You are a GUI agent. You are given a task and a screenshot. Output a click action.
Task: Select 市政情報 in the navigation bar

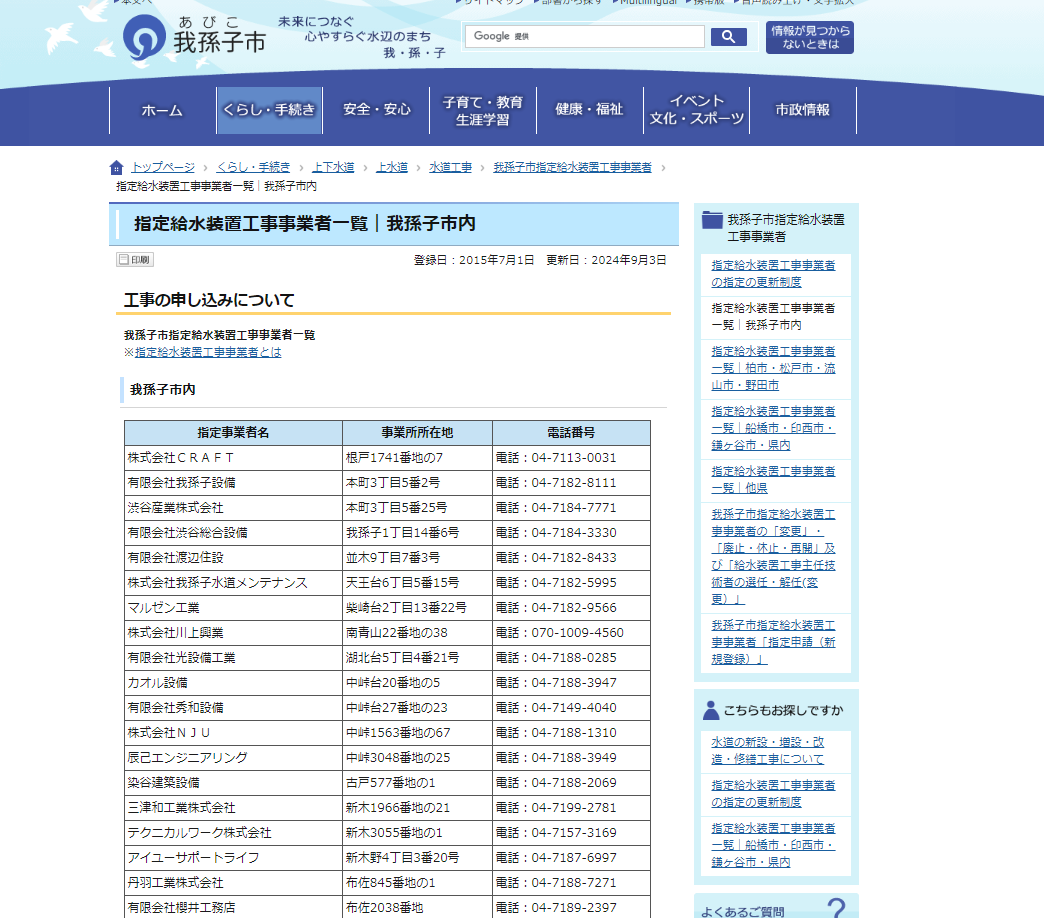pos(803,110)
